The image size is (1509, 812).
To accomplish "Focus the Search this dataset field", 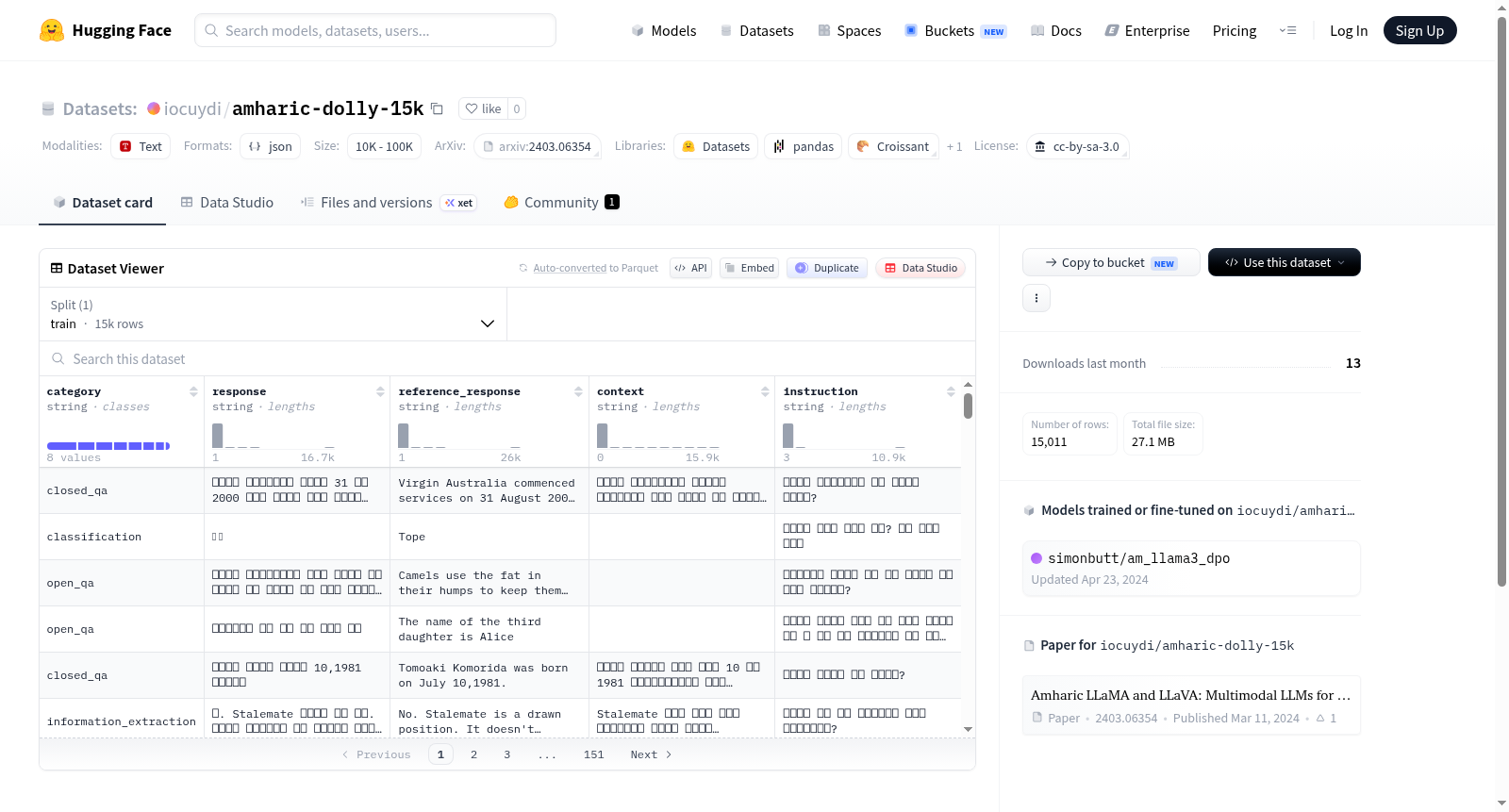I will click(507, 358).
